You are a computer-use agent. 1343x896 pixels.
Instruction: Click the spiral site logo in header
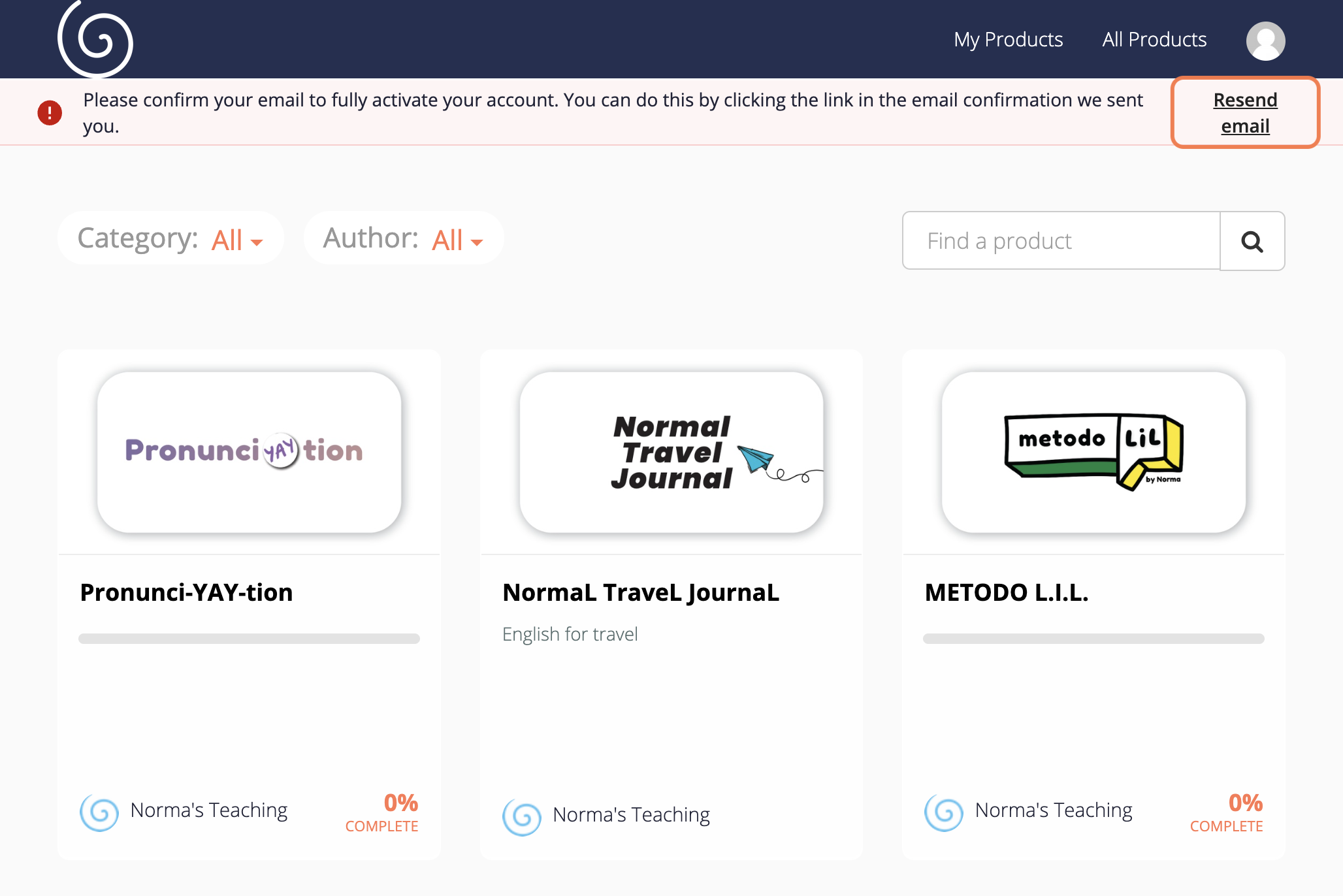click(x=95, y=39)
